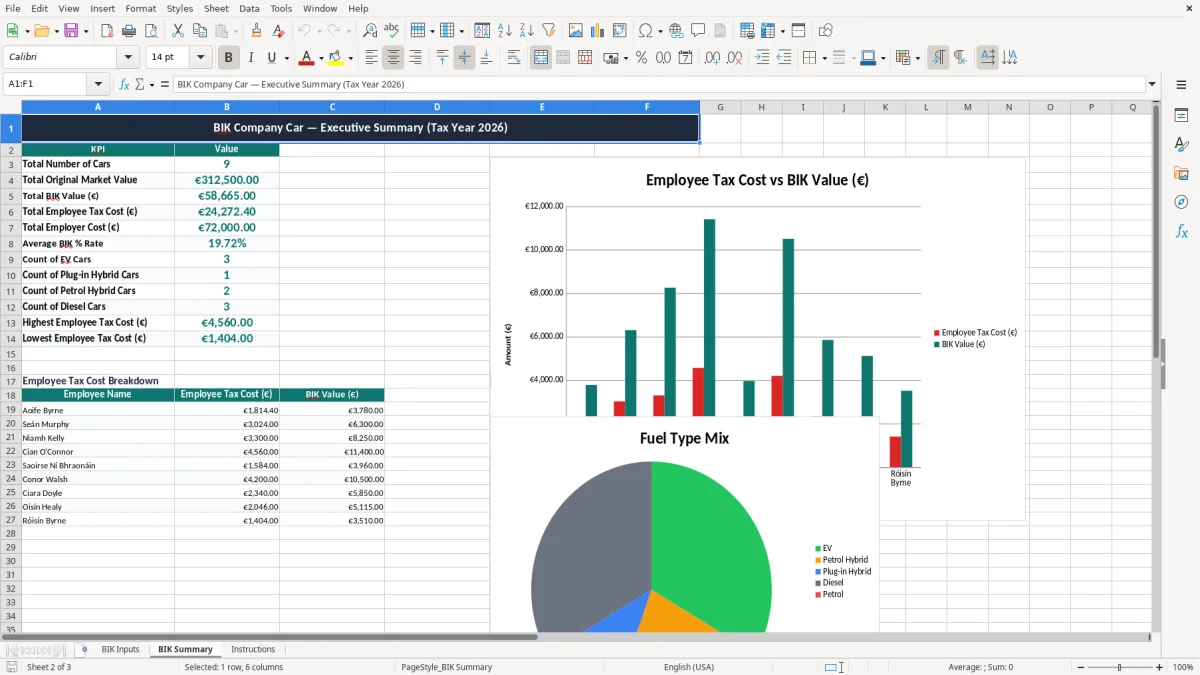Insert a chart
The height and width of the screenshot is (675, 1200).
[x=598, y=31]
